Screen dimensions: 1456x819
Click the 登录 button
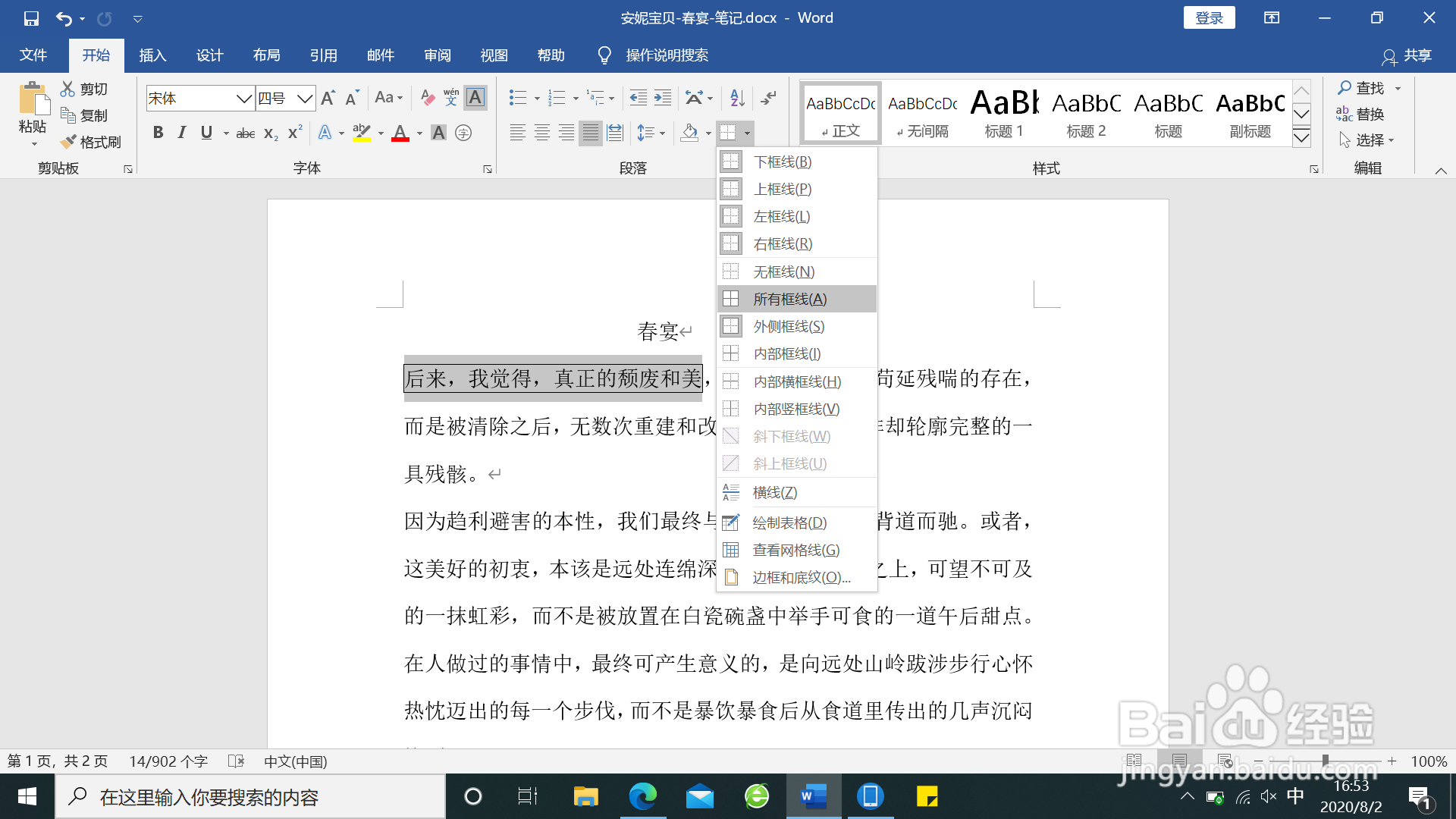[1210, 17]
